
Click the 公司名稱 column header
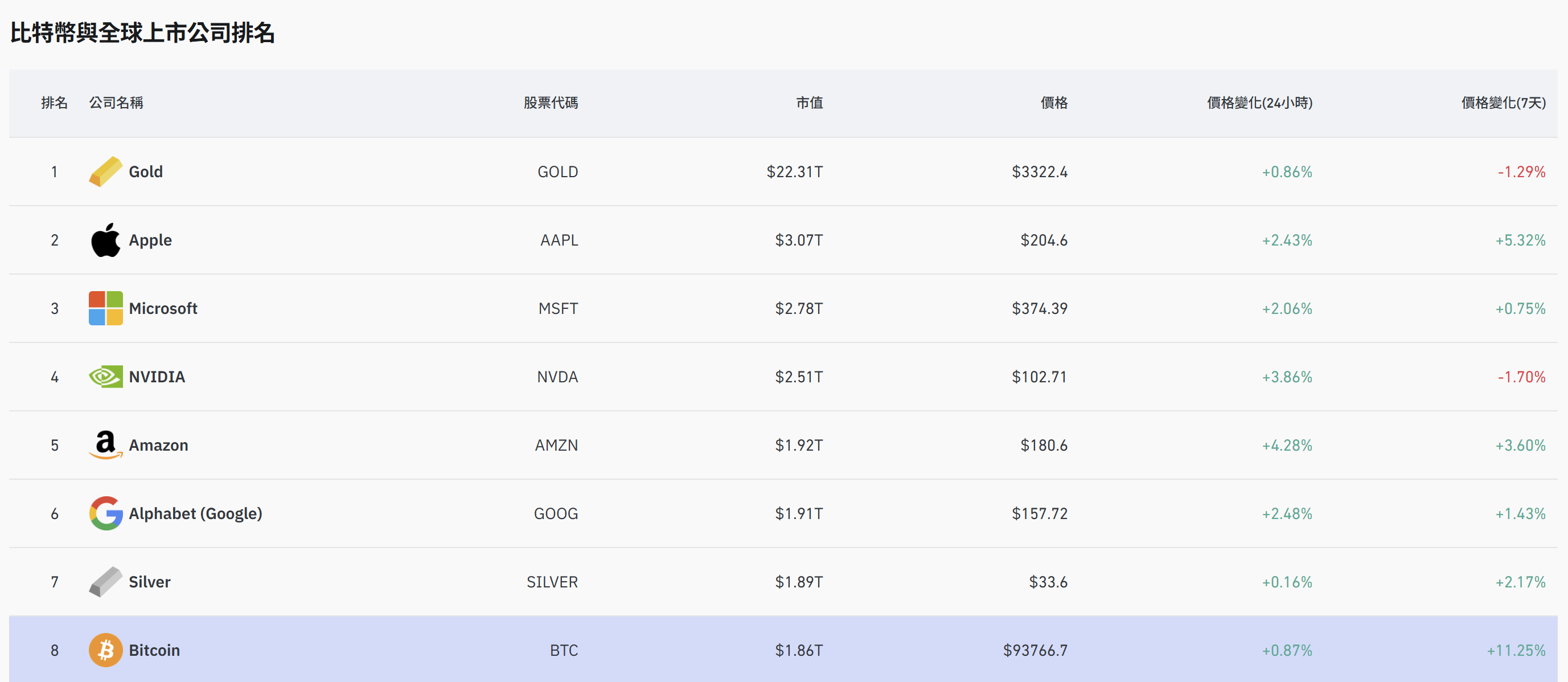point(116,103)
